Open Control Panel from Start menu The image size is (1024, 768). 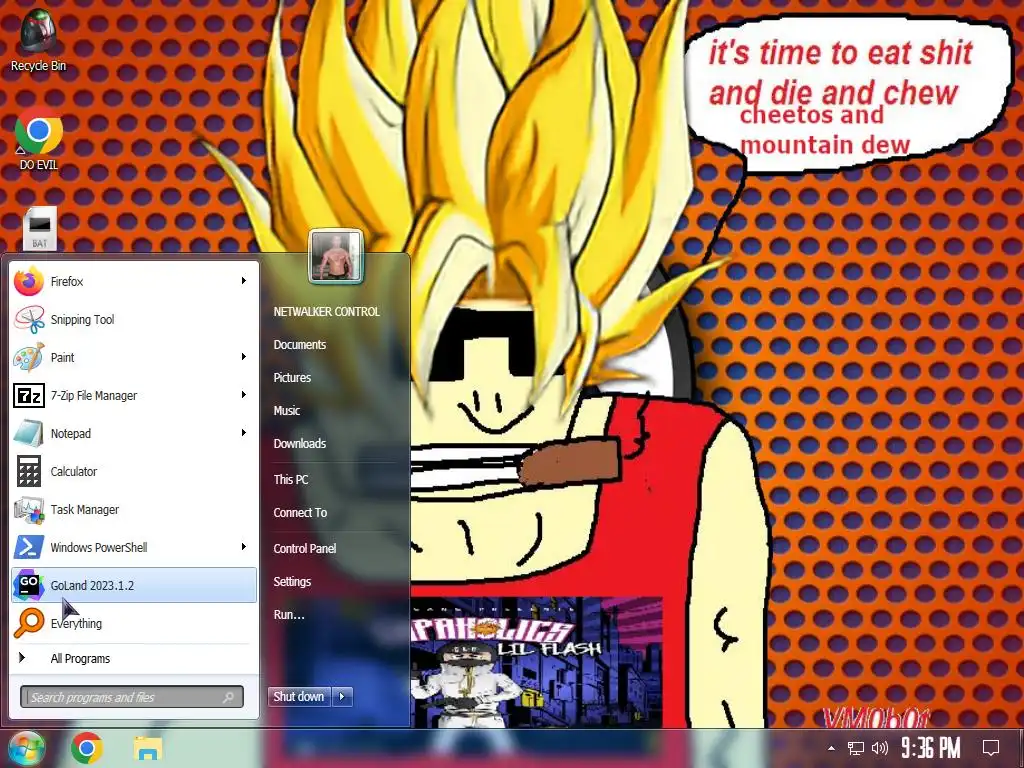(305, 549)
